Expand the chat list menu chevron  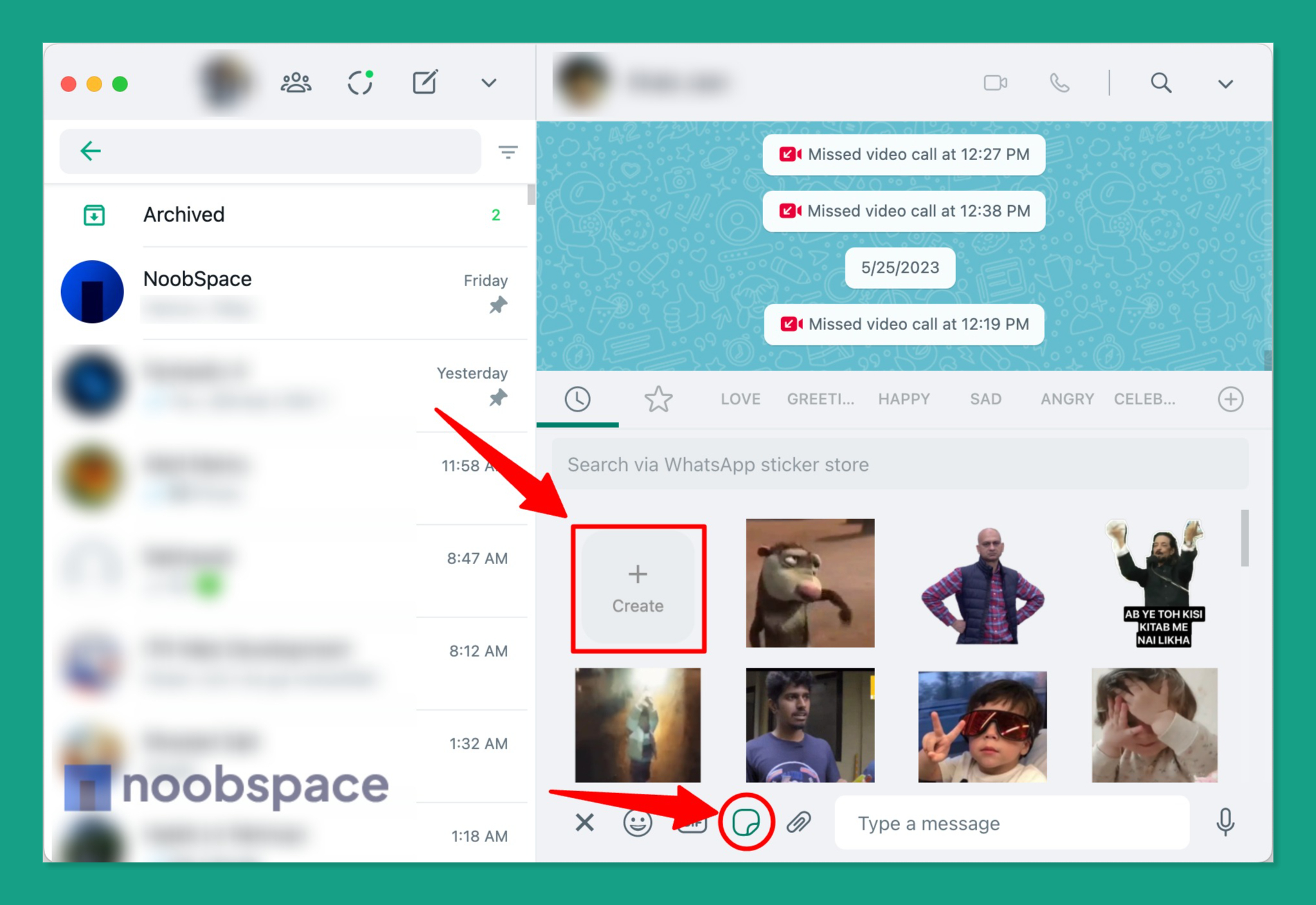coord(489,82)
